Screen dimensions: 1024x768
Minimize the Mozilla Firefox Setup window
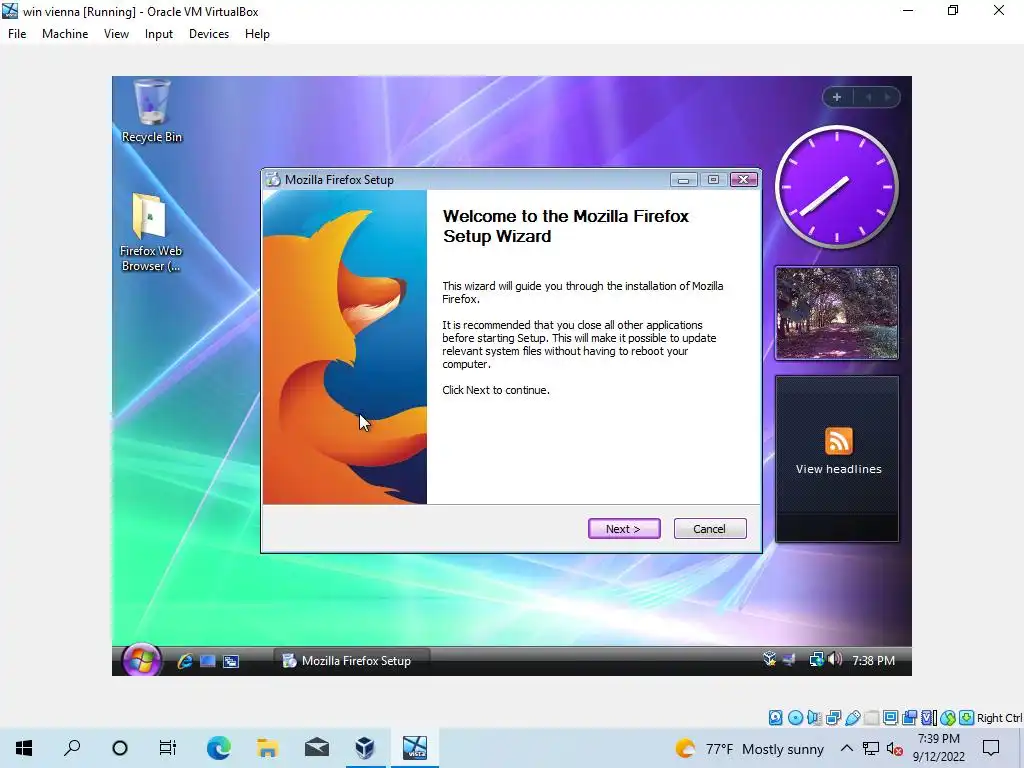[x=683, y=180]
